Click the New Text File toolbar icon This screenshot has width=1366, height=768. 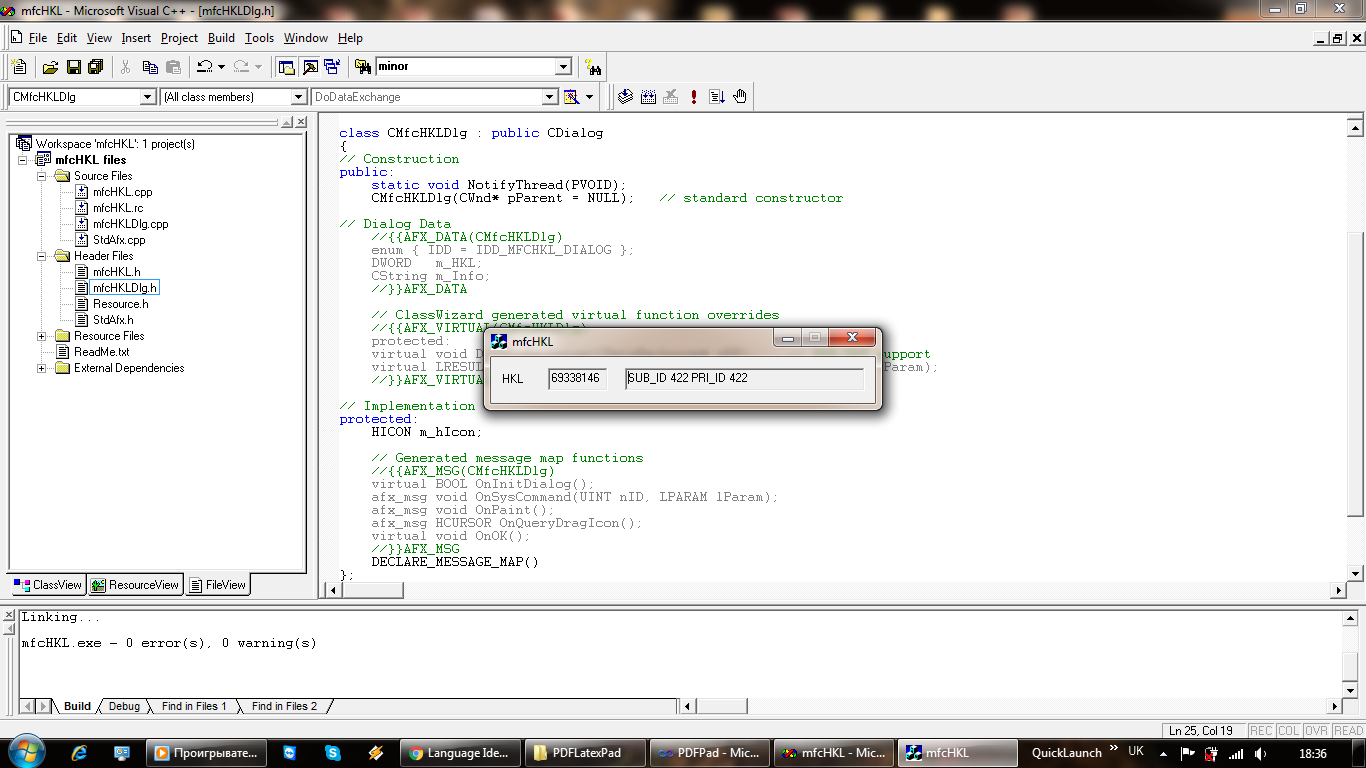click(19, 67)
